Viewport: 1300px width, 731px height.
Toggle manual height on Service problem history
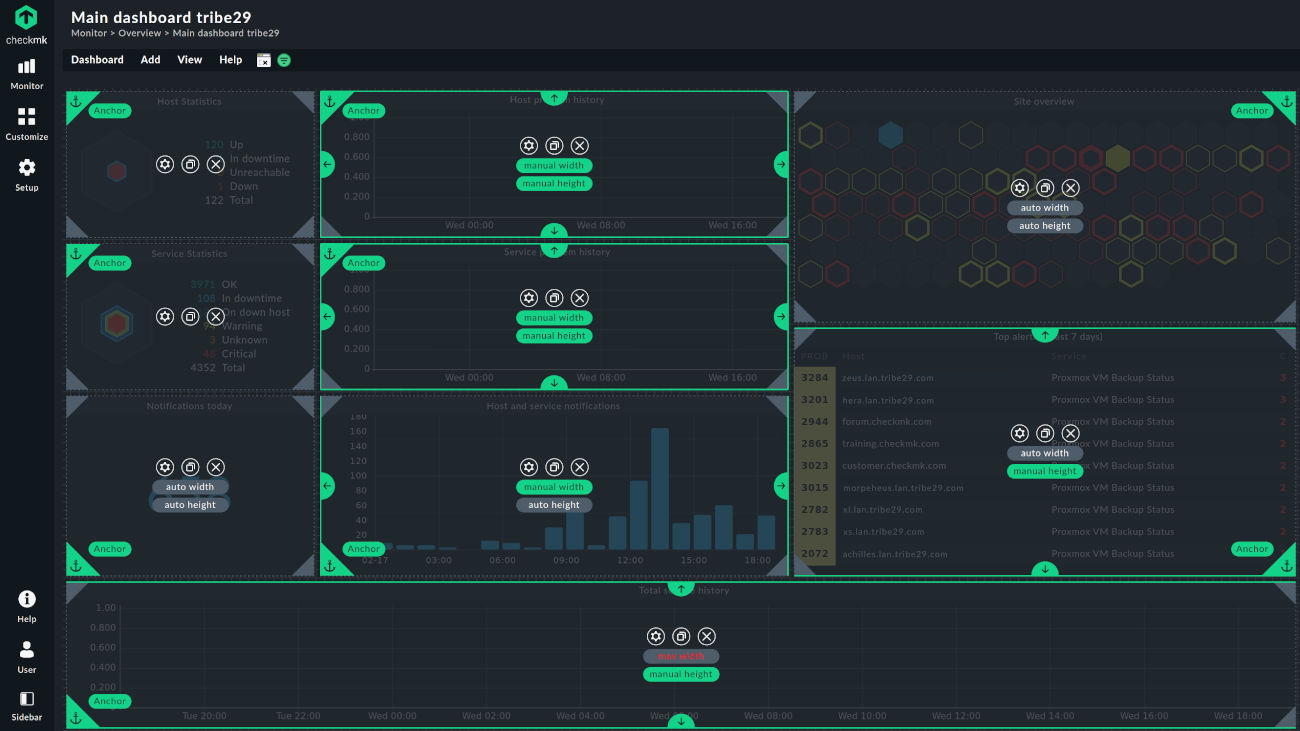554,336
